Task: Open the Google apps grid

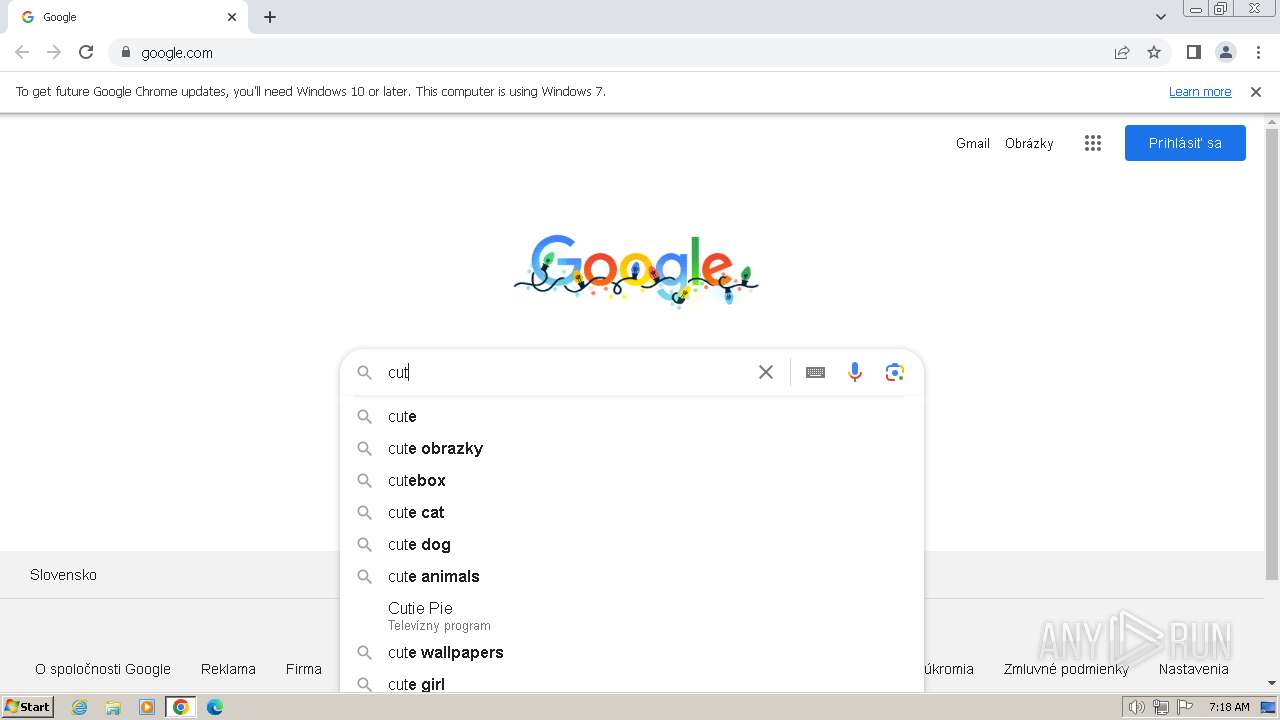Action: point(1093,143)
